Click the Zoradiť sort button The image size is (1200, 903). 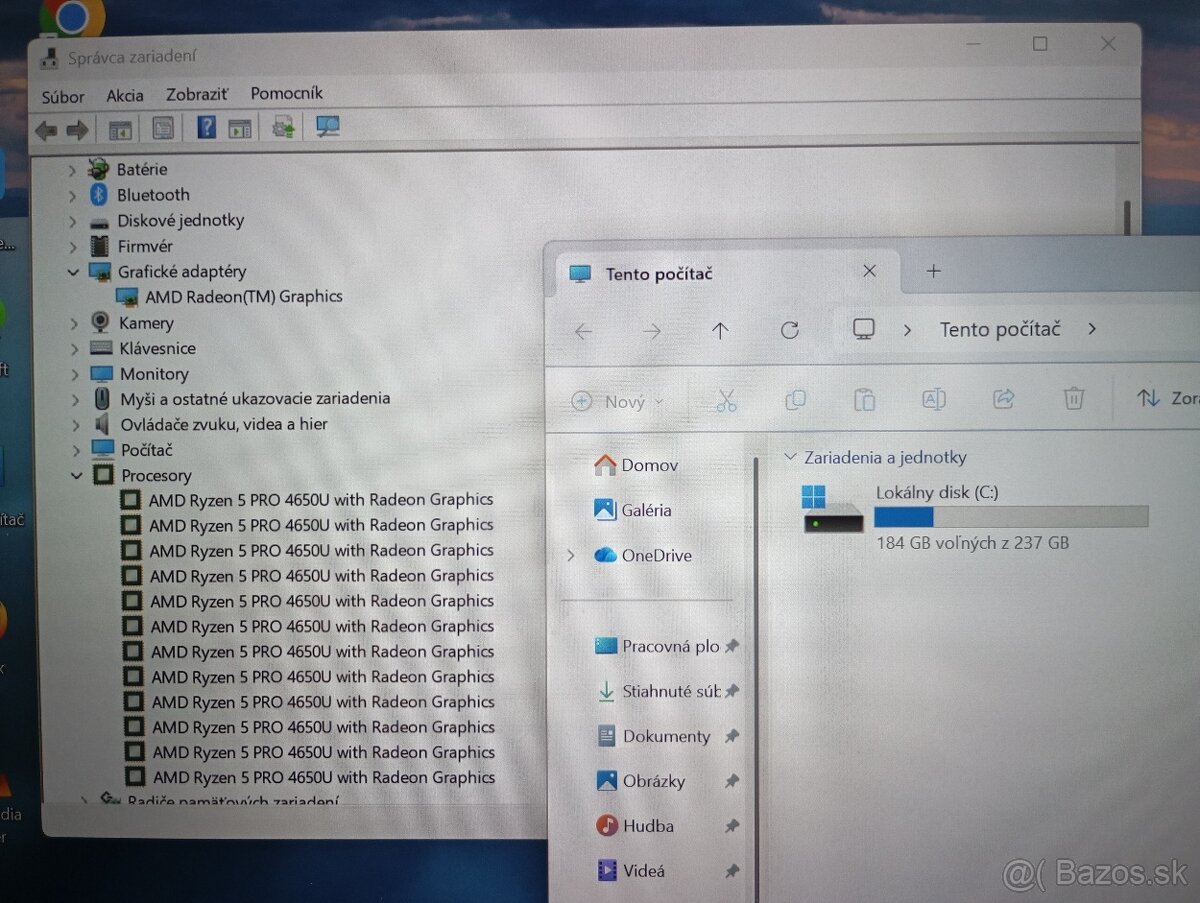click(1168, 398)
